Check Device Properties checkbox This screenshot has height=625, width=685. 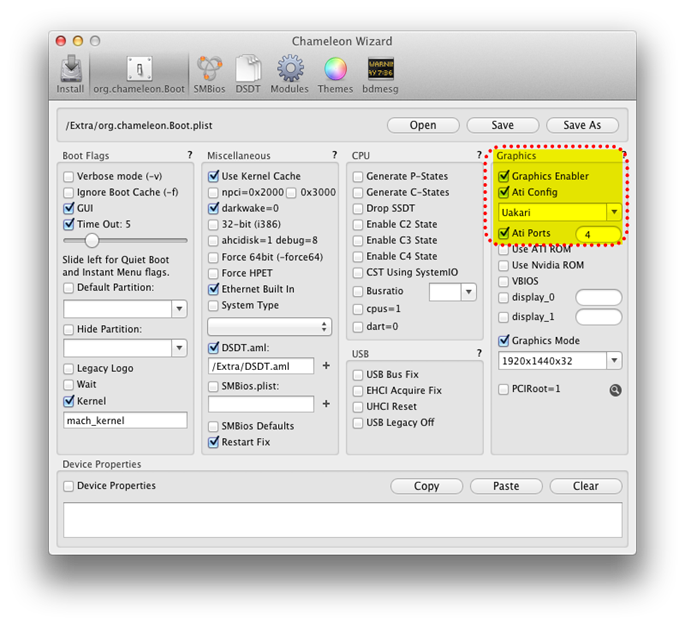(x=69, y=486)
